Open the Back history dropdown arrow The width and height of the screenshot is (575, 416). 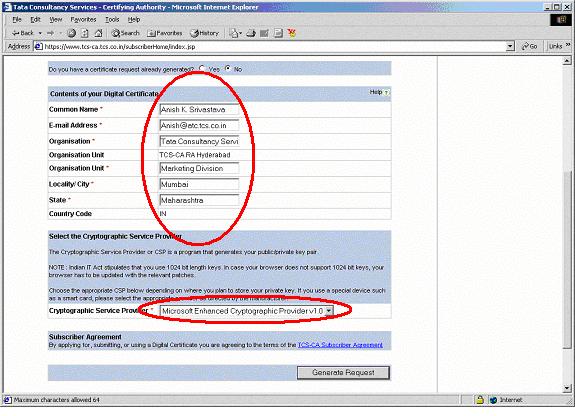coord(40,33)
